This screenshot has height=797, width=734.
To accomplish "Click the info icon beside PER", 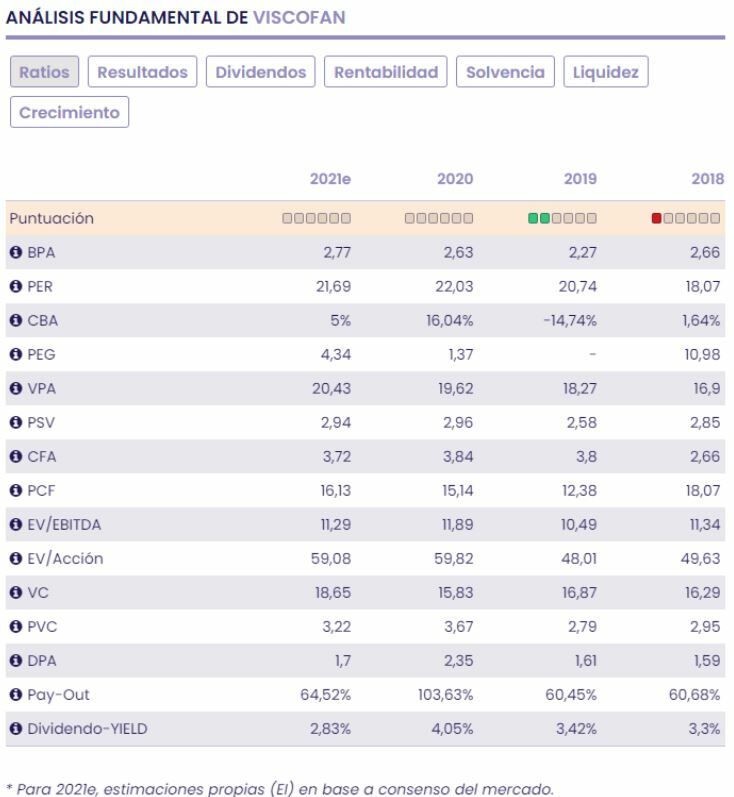I will click(x=16, y=286).
